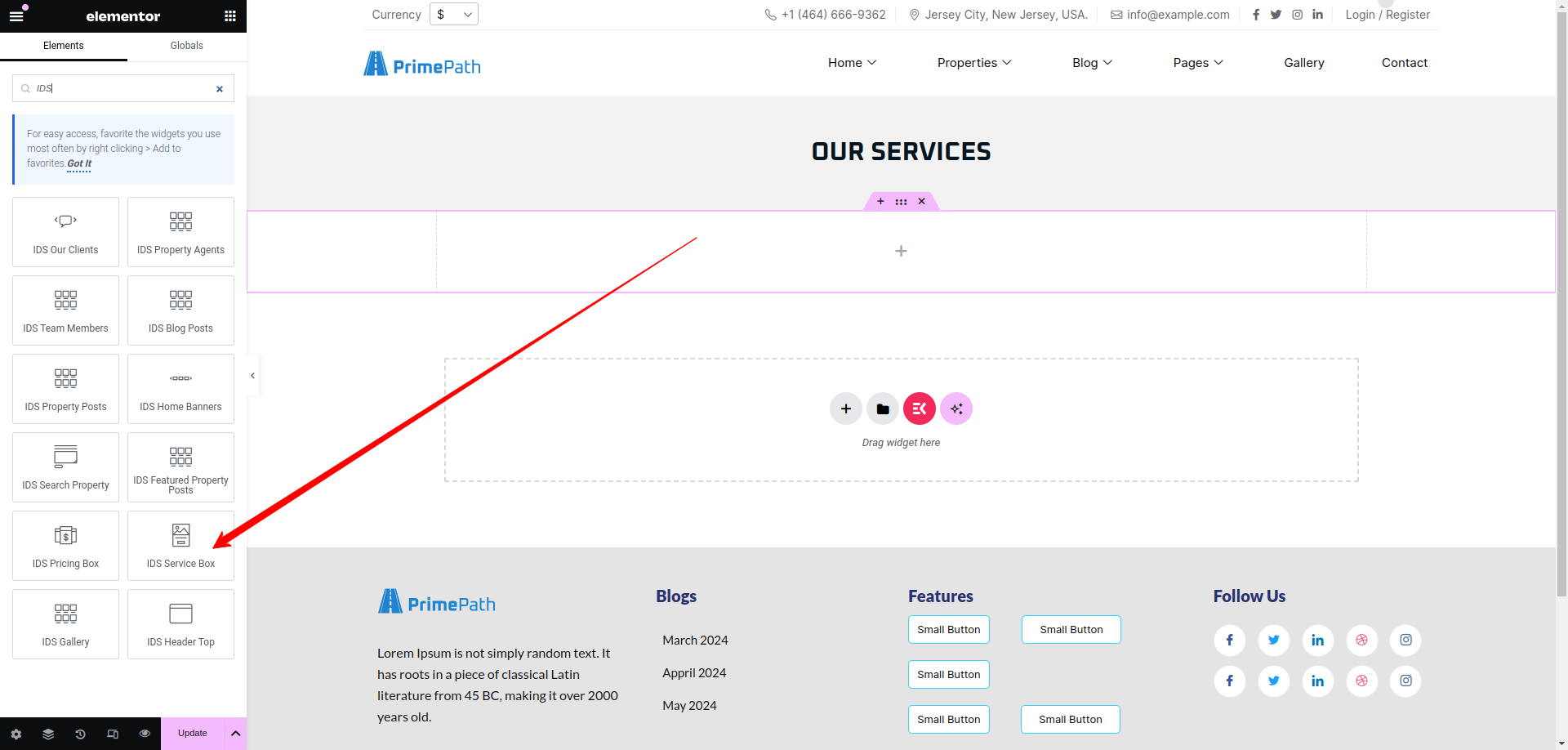Add new section plus button
The width and height of the screenshot is (1568, 750).
pos(846,408)
